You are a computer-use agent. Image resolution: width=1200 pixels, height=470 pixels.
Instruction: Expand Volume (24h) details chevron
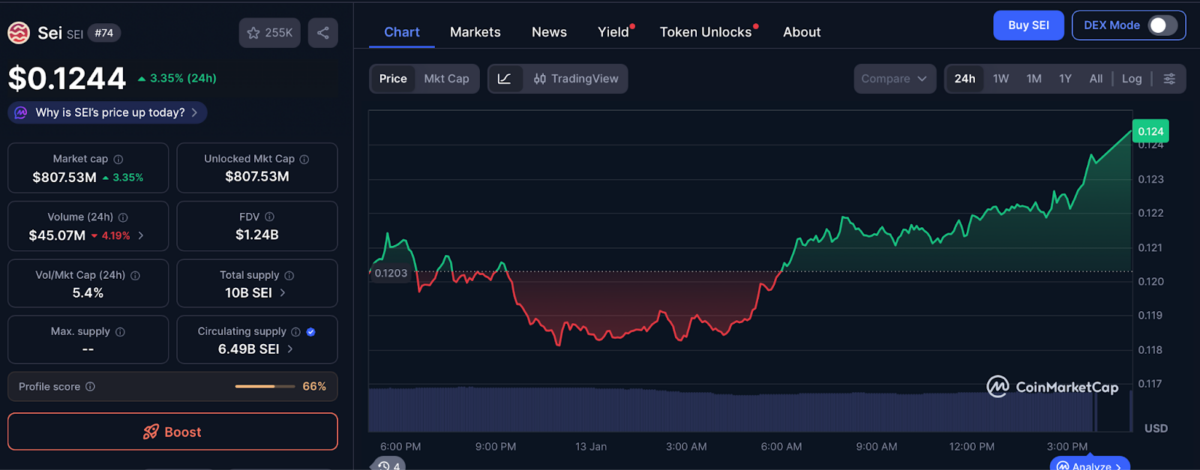coord(141,236)
